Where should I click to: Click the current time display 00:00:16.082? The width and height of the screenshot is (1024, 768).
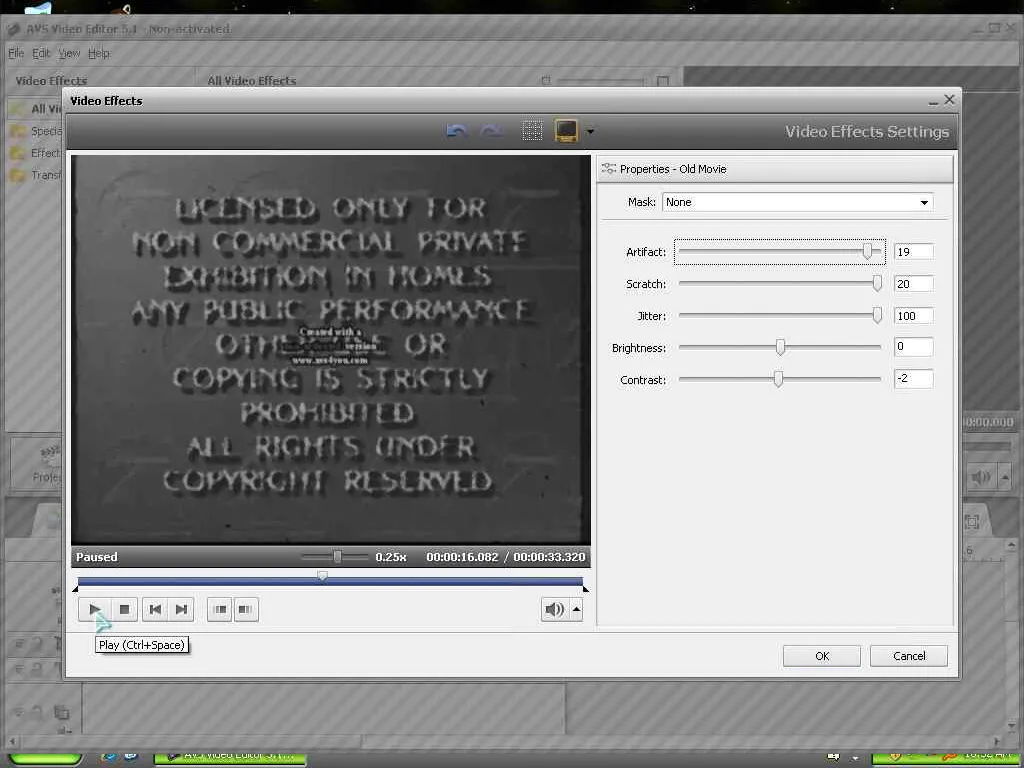pos(462,557)
